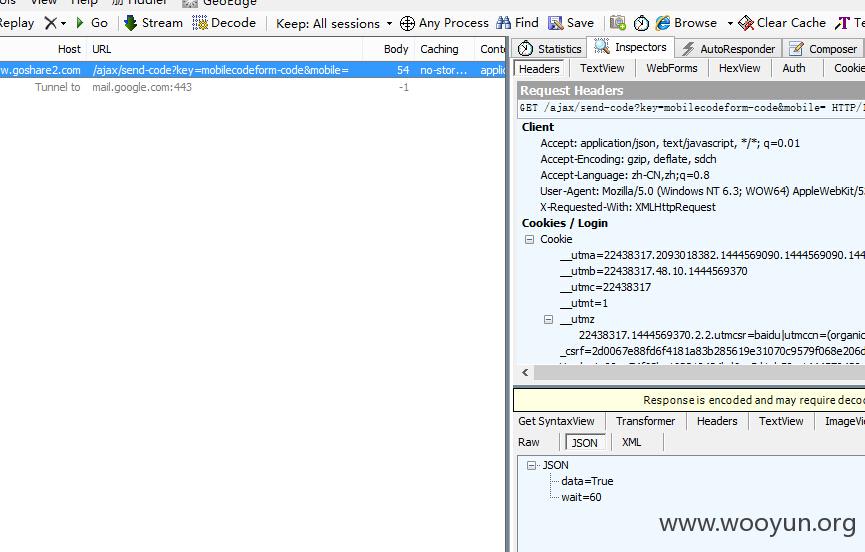The image size is (865, 552).
Task: Click the Inspectors tab magnifier icon
Action: [601, 47]
